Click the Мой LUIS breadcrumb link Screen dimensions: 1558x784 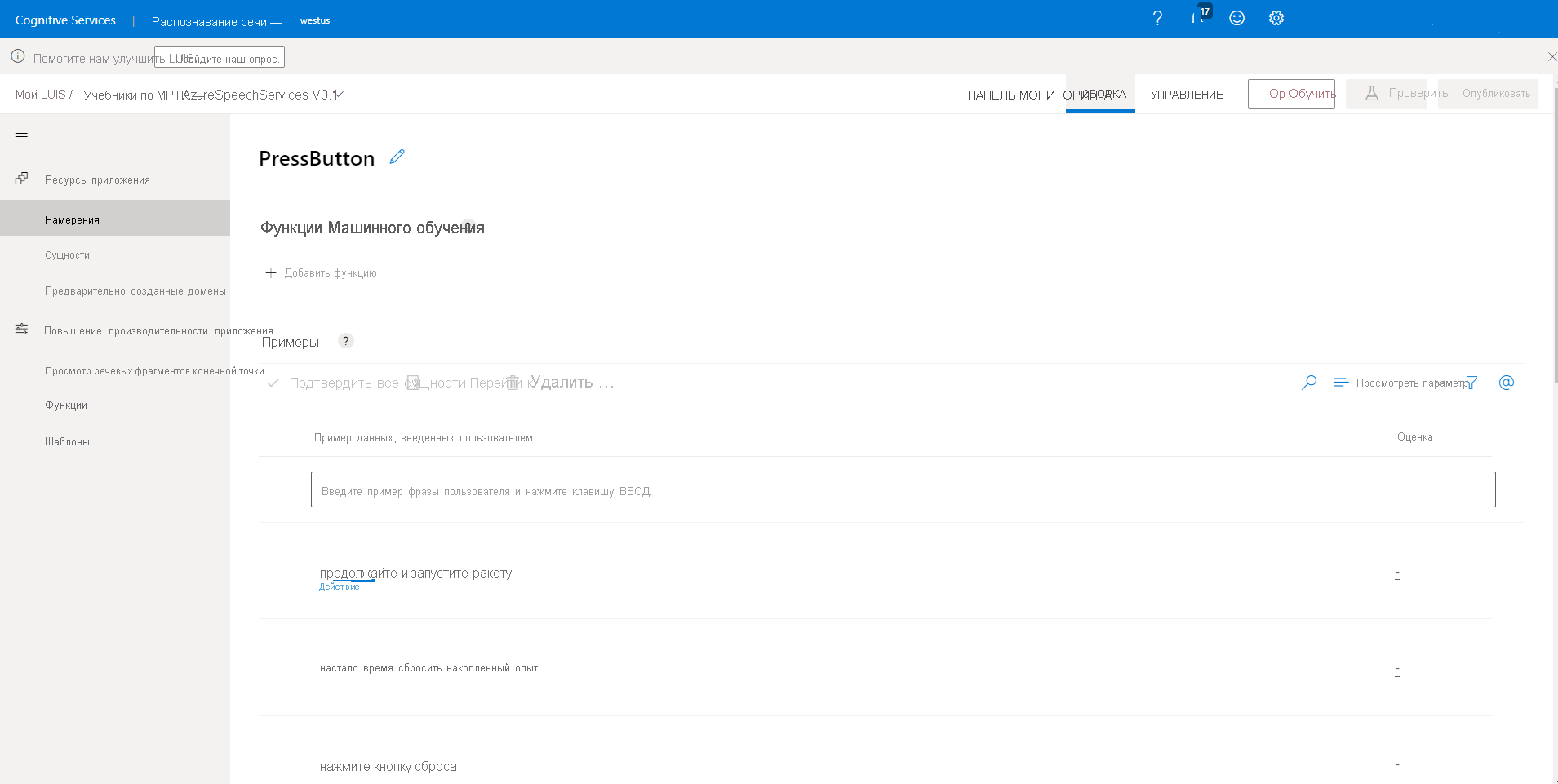coord(41,95)
